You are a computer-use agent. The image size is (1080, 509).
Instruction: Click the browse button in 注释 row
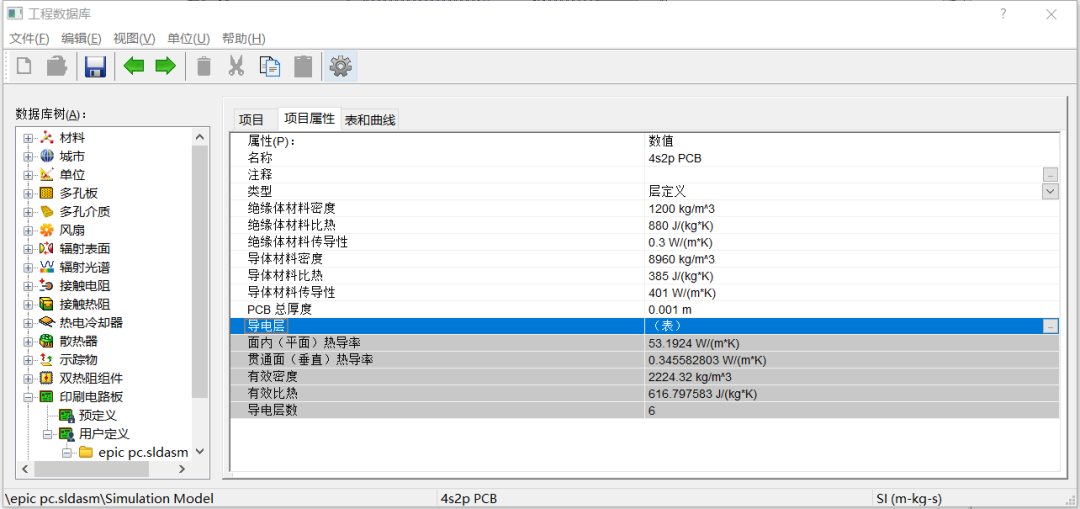pos(1050,175)
